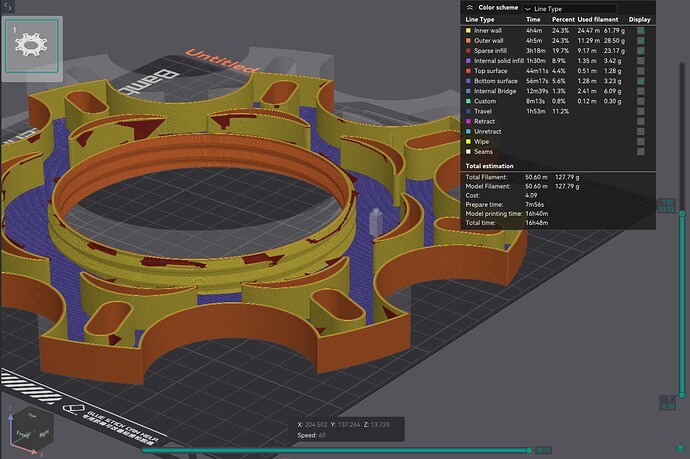
Task: Click the Model printing time '16h40m'
Action: 536,214
